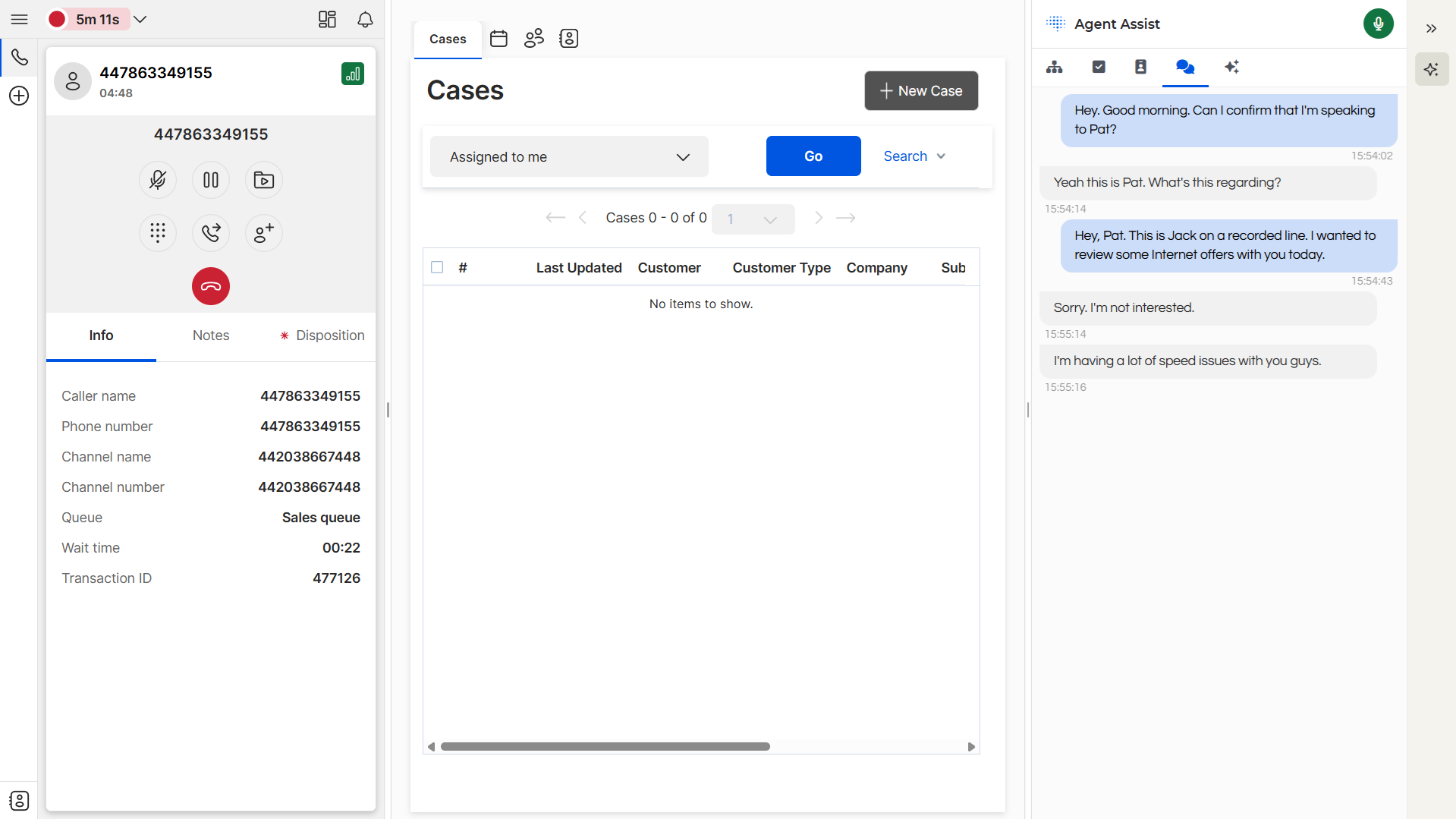The height and width of the screenshot is (819, 1456).
Task: Expand the agent status dropdown chevron
Action: click(x=140, y=19)
